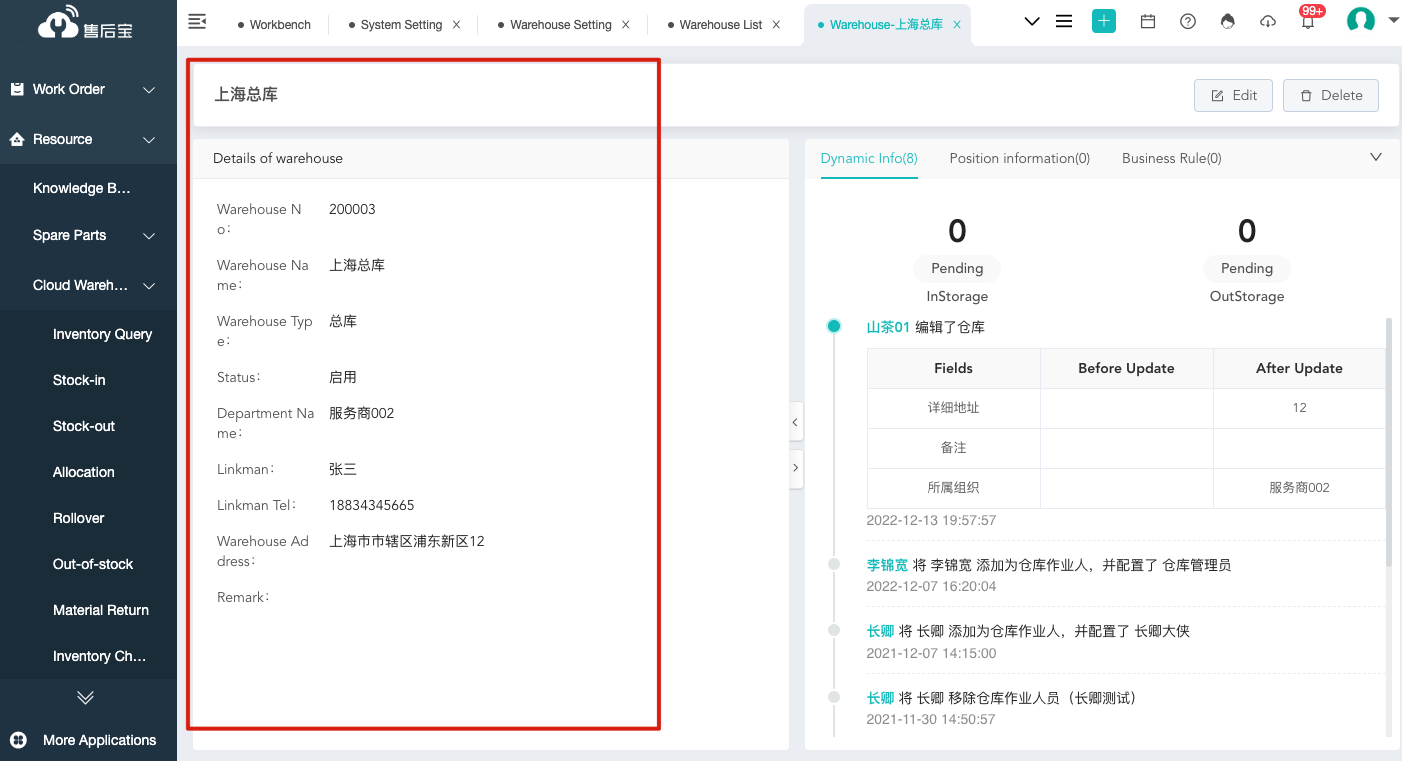Click the More Applications label

100,740
